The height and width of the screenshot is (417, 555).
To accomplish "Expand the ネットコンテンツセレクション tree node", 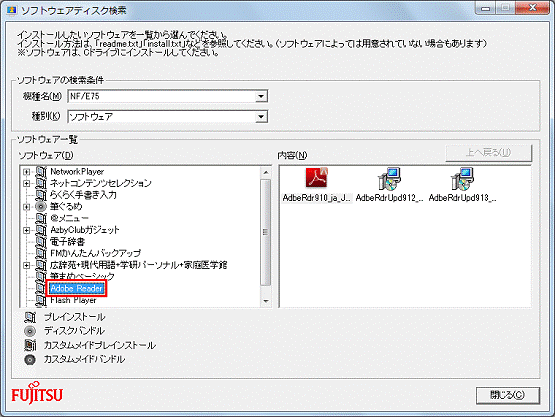I will [x=26, y=183].
